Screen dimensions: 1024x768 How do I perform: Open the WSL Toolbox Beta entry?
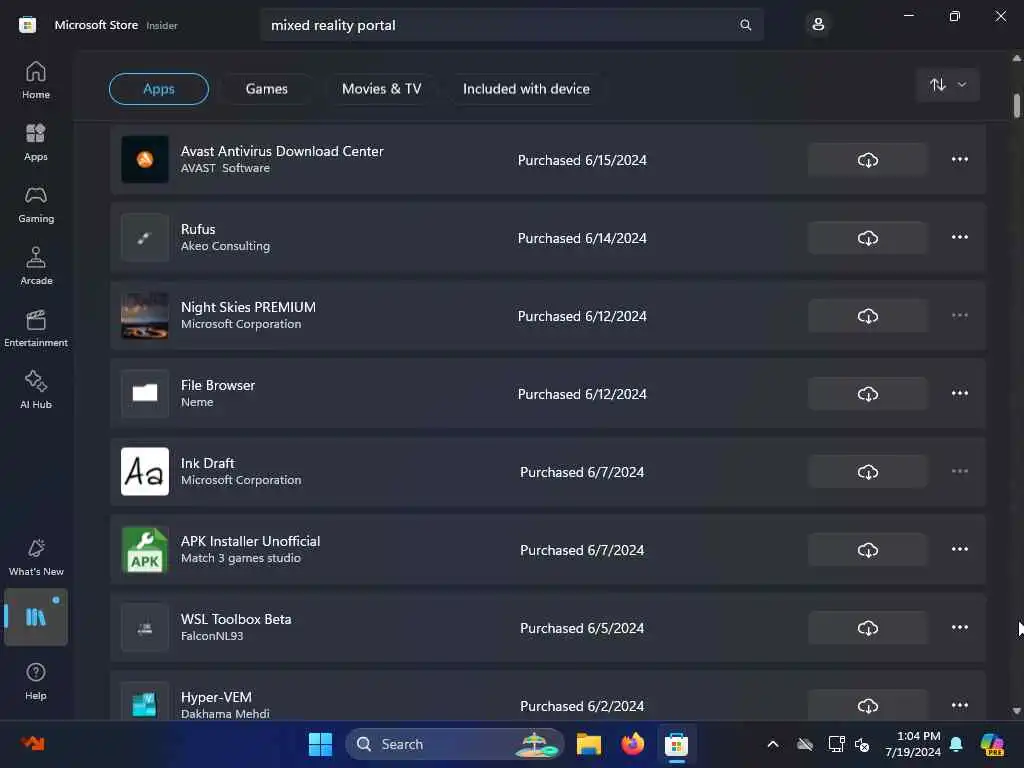tap(547, 628)
